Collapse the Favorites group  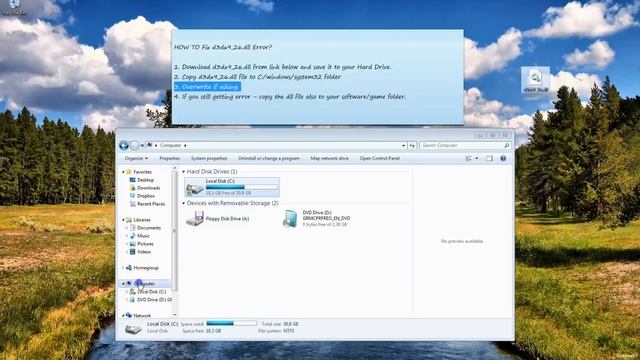coord(123,172)
